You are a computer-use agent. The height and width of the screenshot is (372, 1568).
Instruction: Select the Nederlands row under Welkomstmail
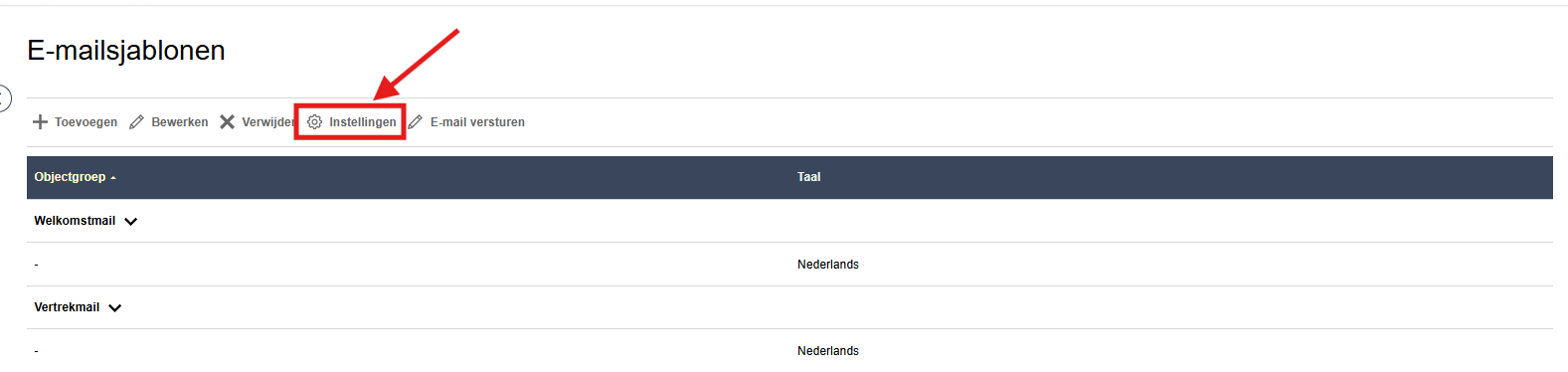tap(789, 265)
